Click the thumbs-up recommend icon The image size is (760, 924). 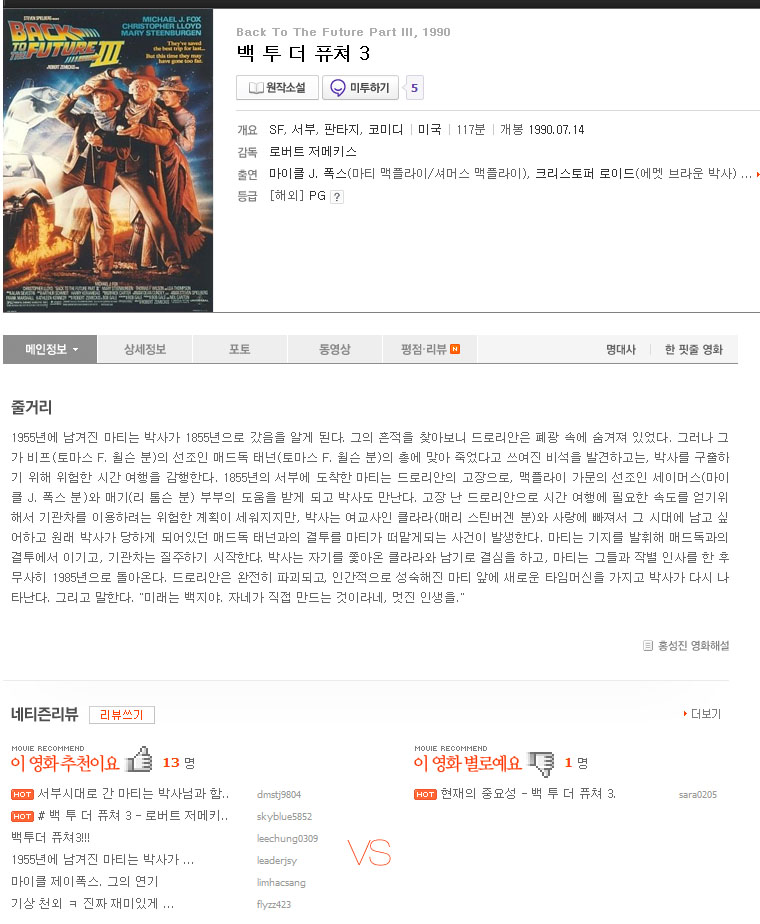[140, 760]
